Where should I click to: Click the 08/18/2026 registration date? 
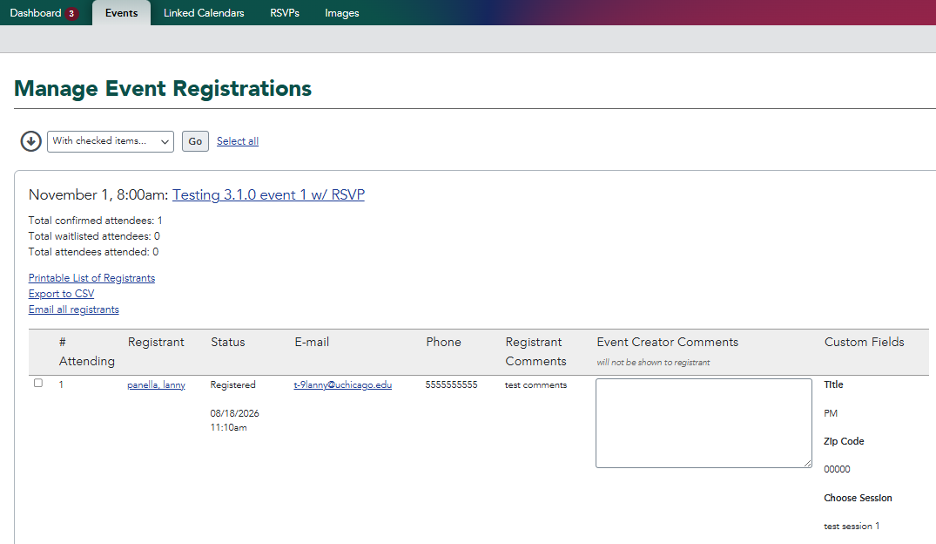tap(235, 414)
